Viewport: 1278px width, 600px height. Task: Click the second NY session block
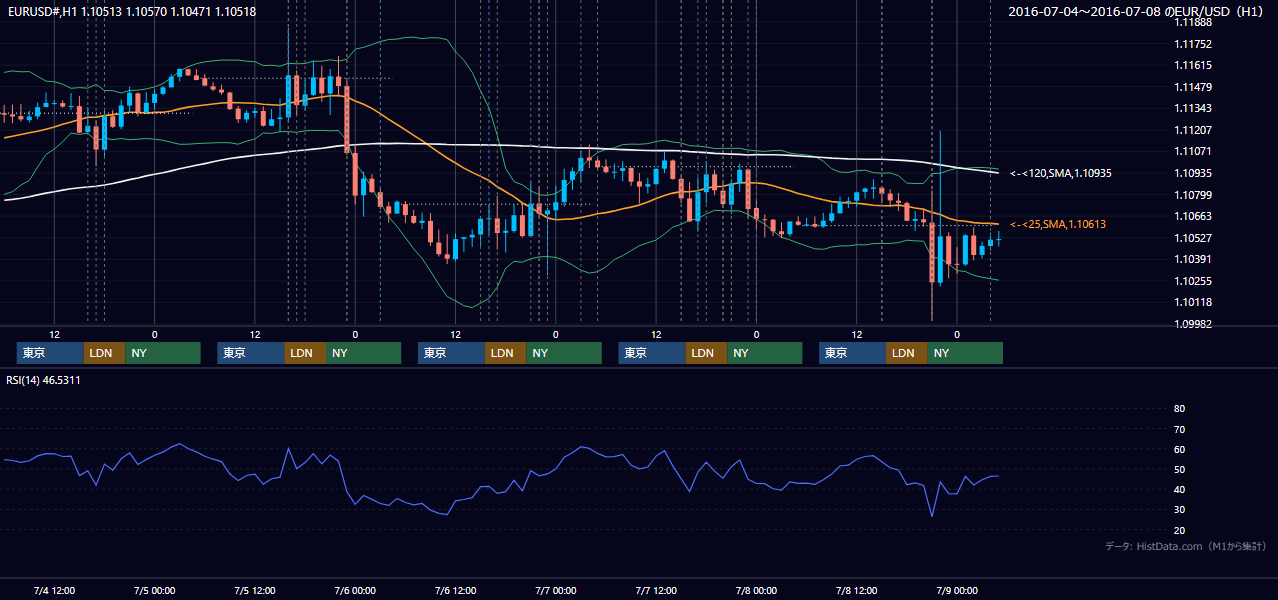click(364, 353)
